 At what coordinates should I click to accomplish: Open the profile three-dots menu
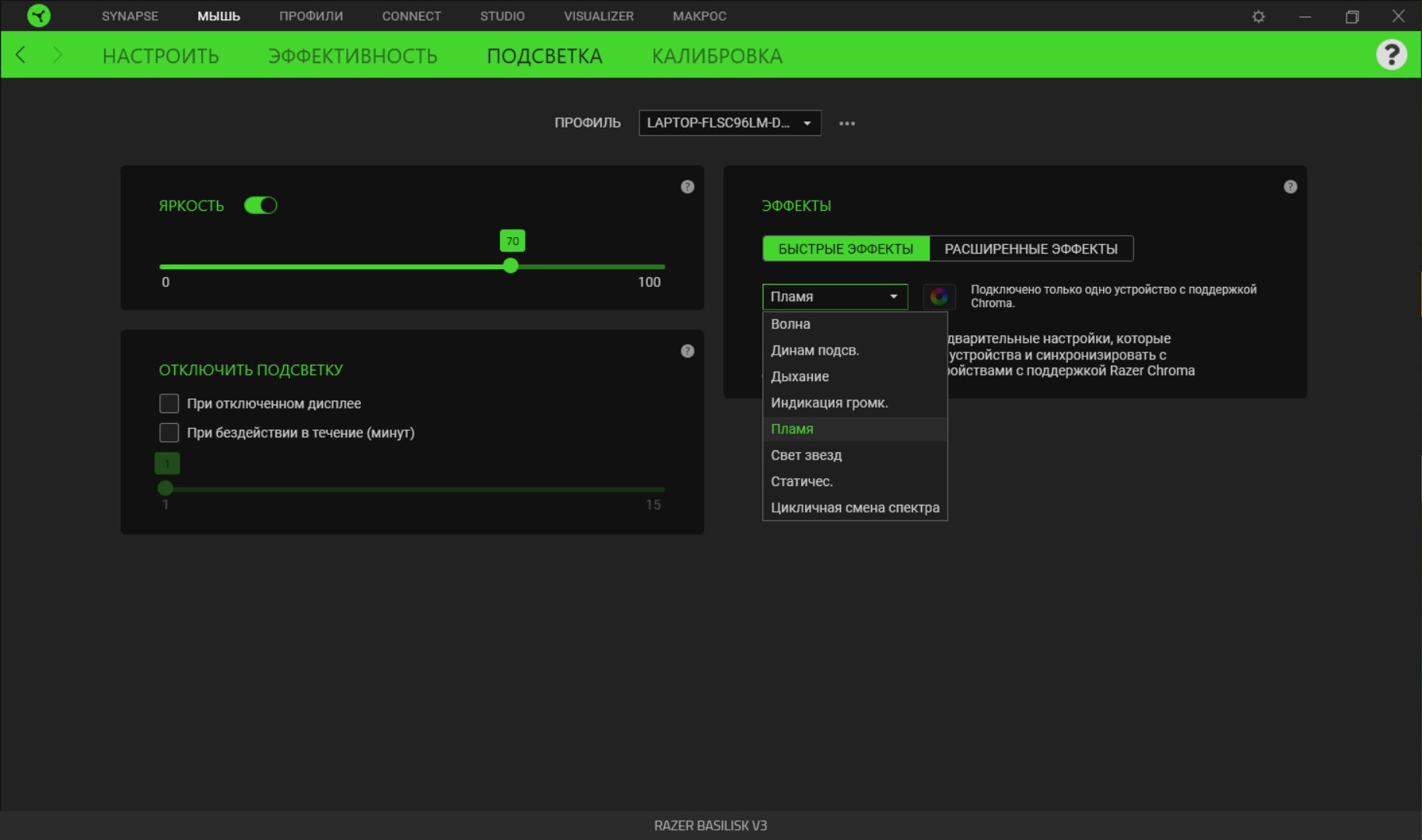(847, 123)
